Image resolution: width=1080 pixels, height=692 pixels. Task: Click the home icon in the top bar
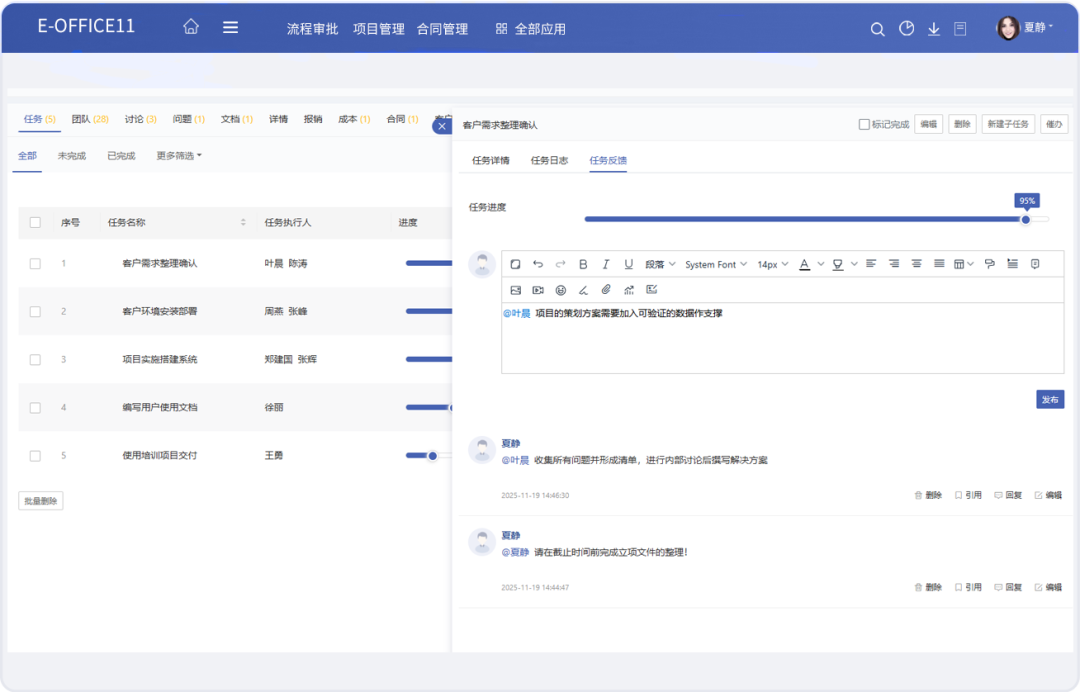coord(191,28)
